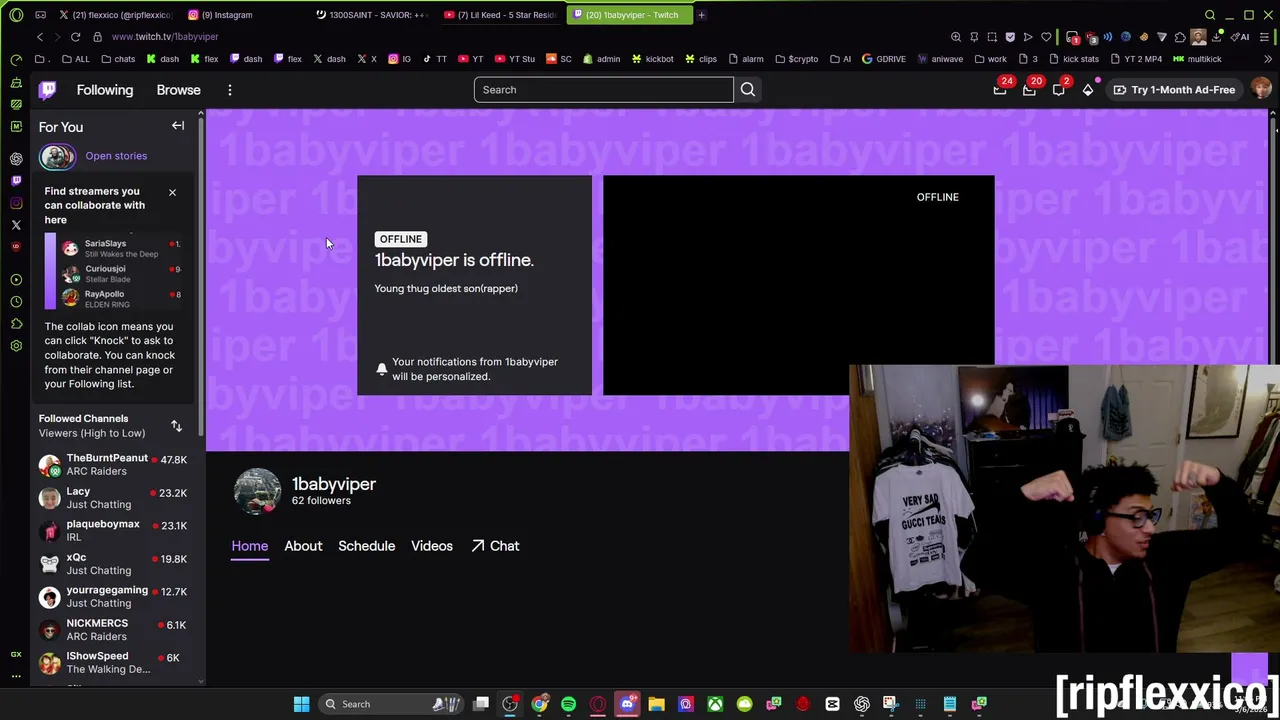Sort followed channels by viewers toggle
This screenshot has height=720, width=1280.
[176, 426]
